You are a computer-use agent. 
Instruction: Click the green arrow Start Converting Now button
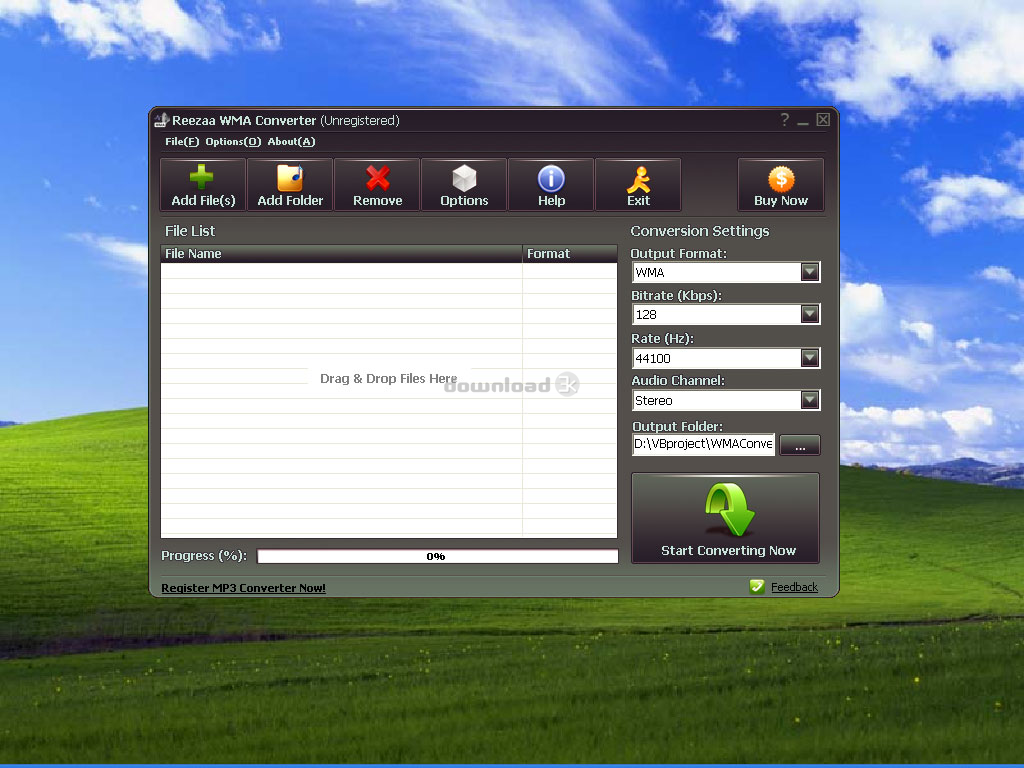[726, 518]
